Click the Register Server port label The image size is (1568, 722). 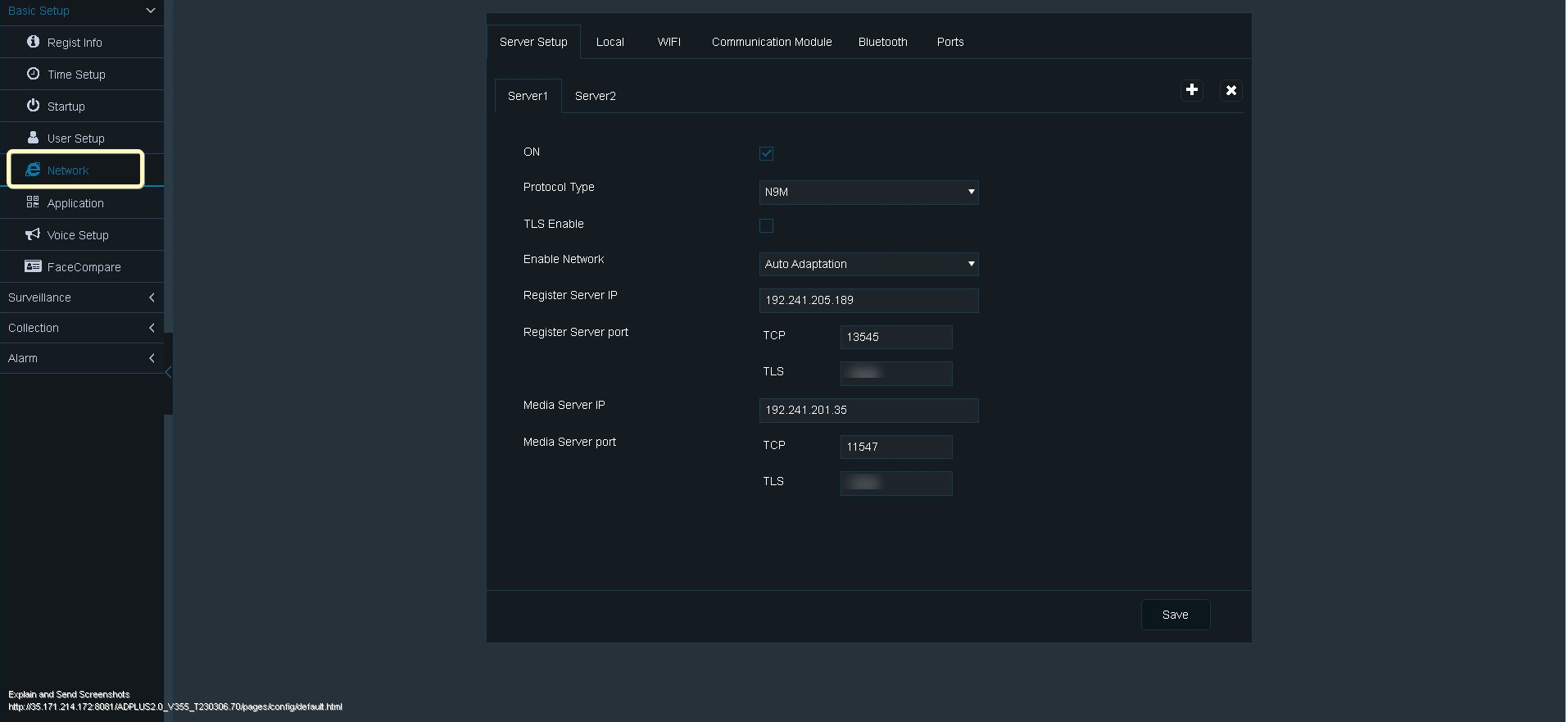click(x=576, y=332)
